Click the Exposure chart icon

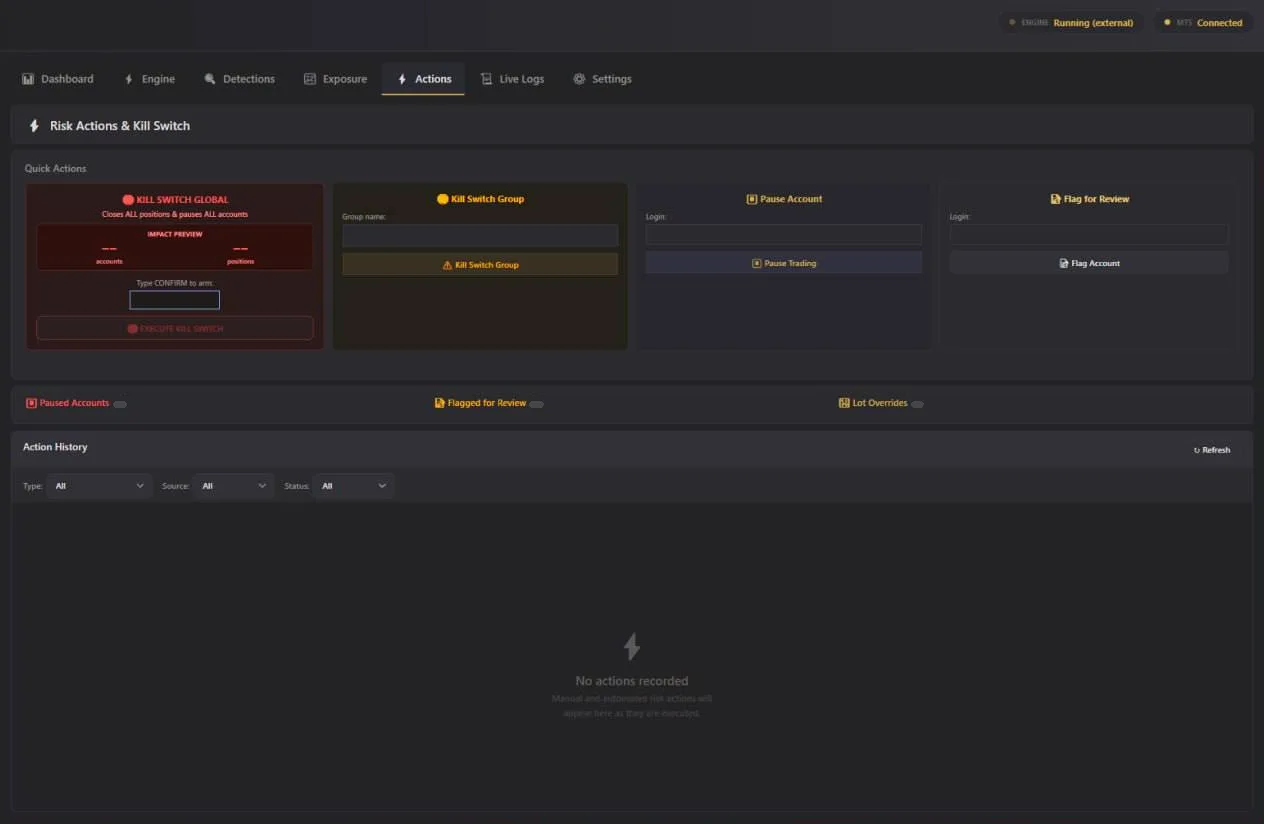click(310, 79)
